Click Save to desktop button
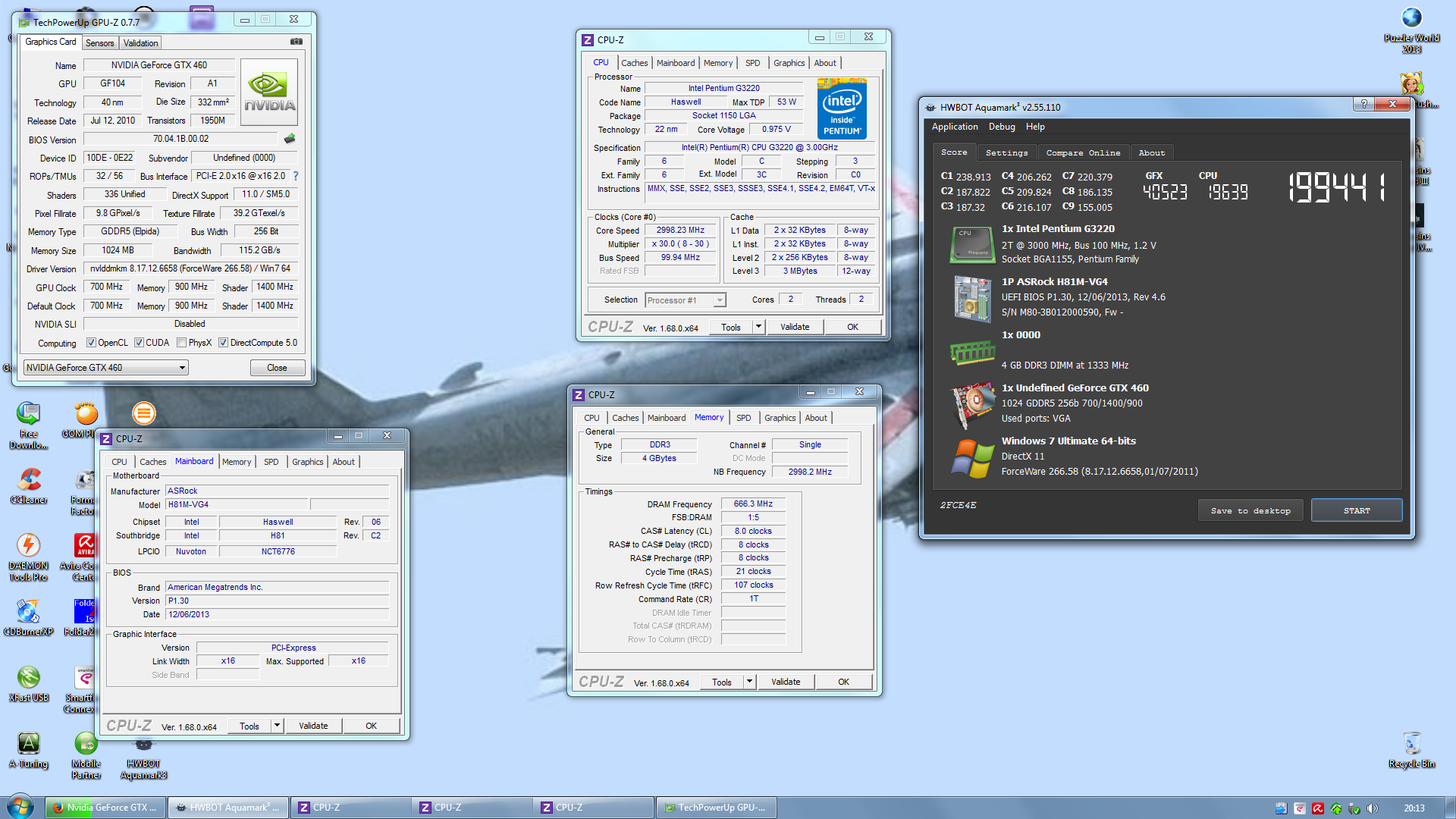Screen dimensions: 1456x819 pos(1250,510)
